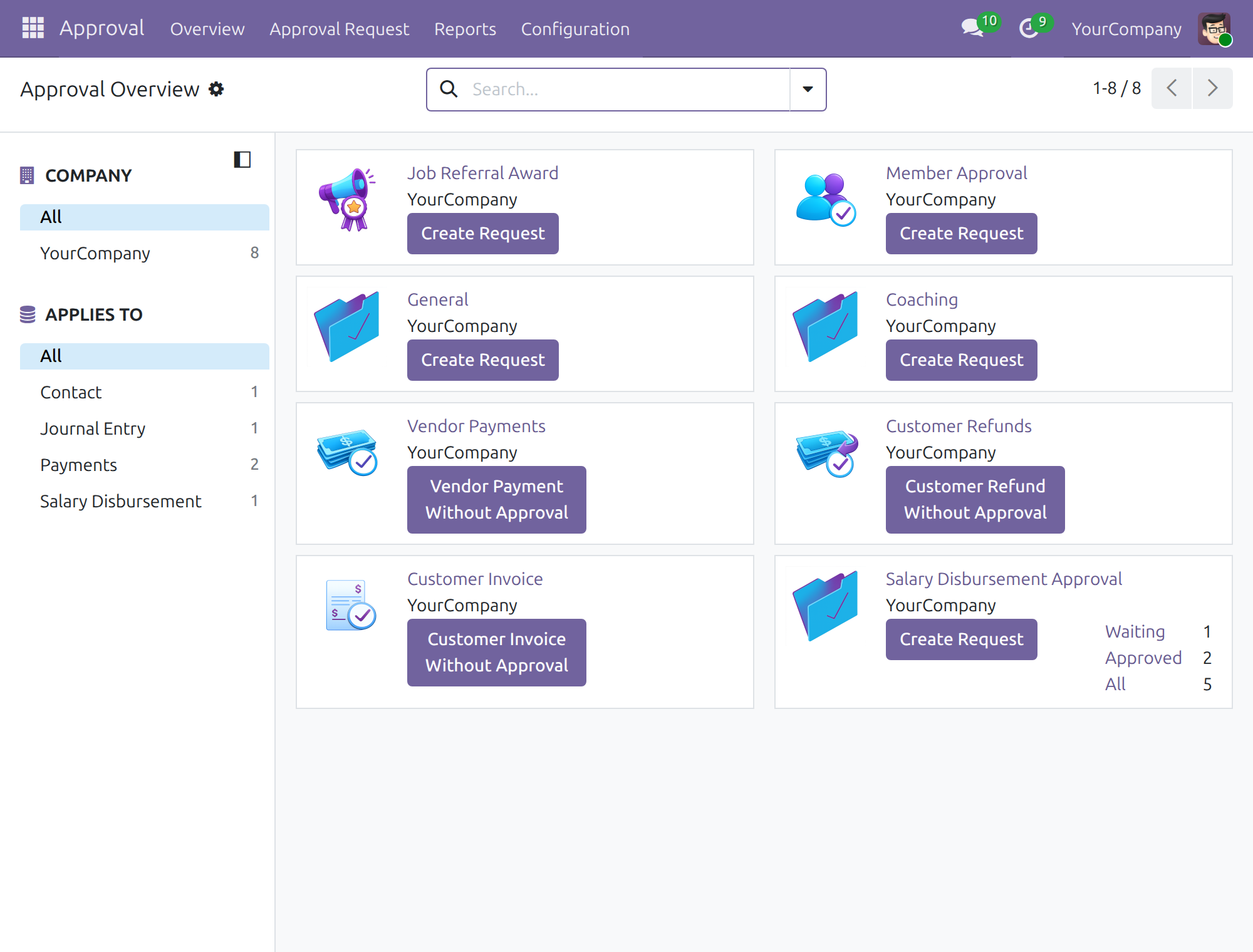1253x952 pixels.
Task: Click the Salary Disbursement Approval folder icon
Action: pos(826,605)
